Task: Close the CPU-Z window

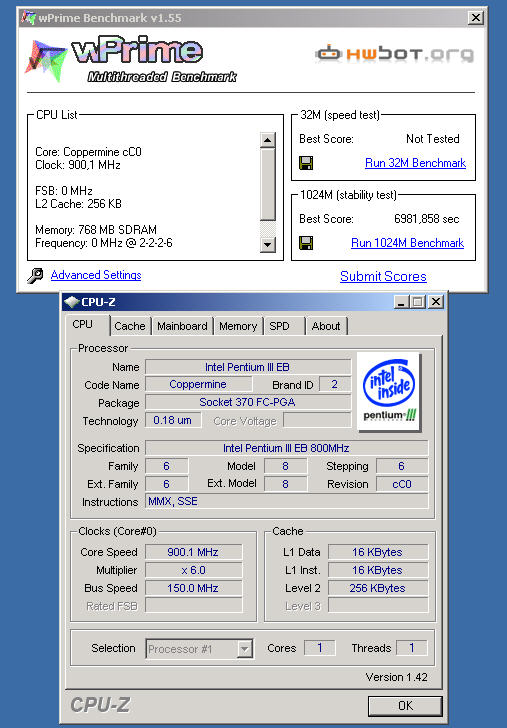Action: click(x=436, y=302)
